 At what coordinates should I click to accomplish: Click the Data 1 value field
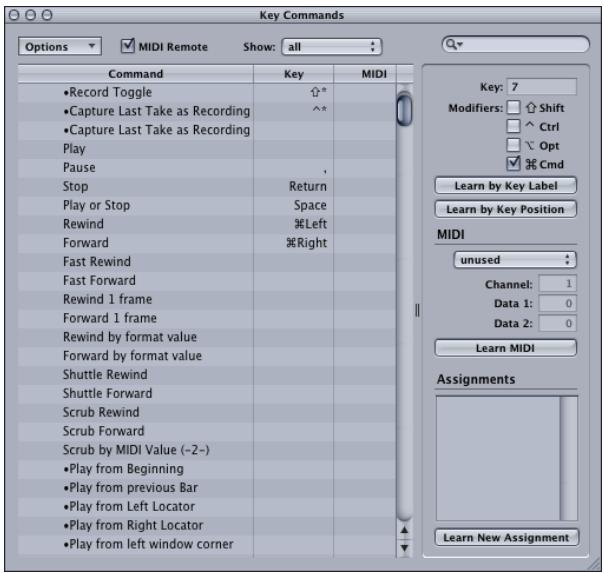557,303
